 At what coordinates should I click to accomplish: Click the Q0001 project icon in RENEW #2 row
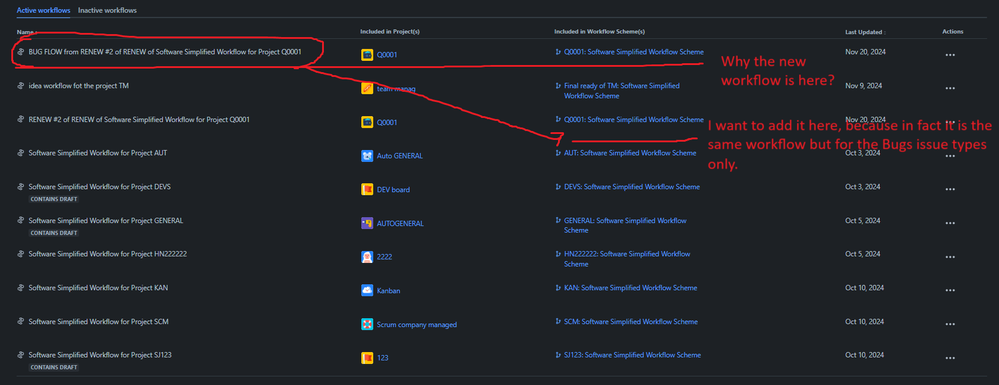(x=366, y=122)
